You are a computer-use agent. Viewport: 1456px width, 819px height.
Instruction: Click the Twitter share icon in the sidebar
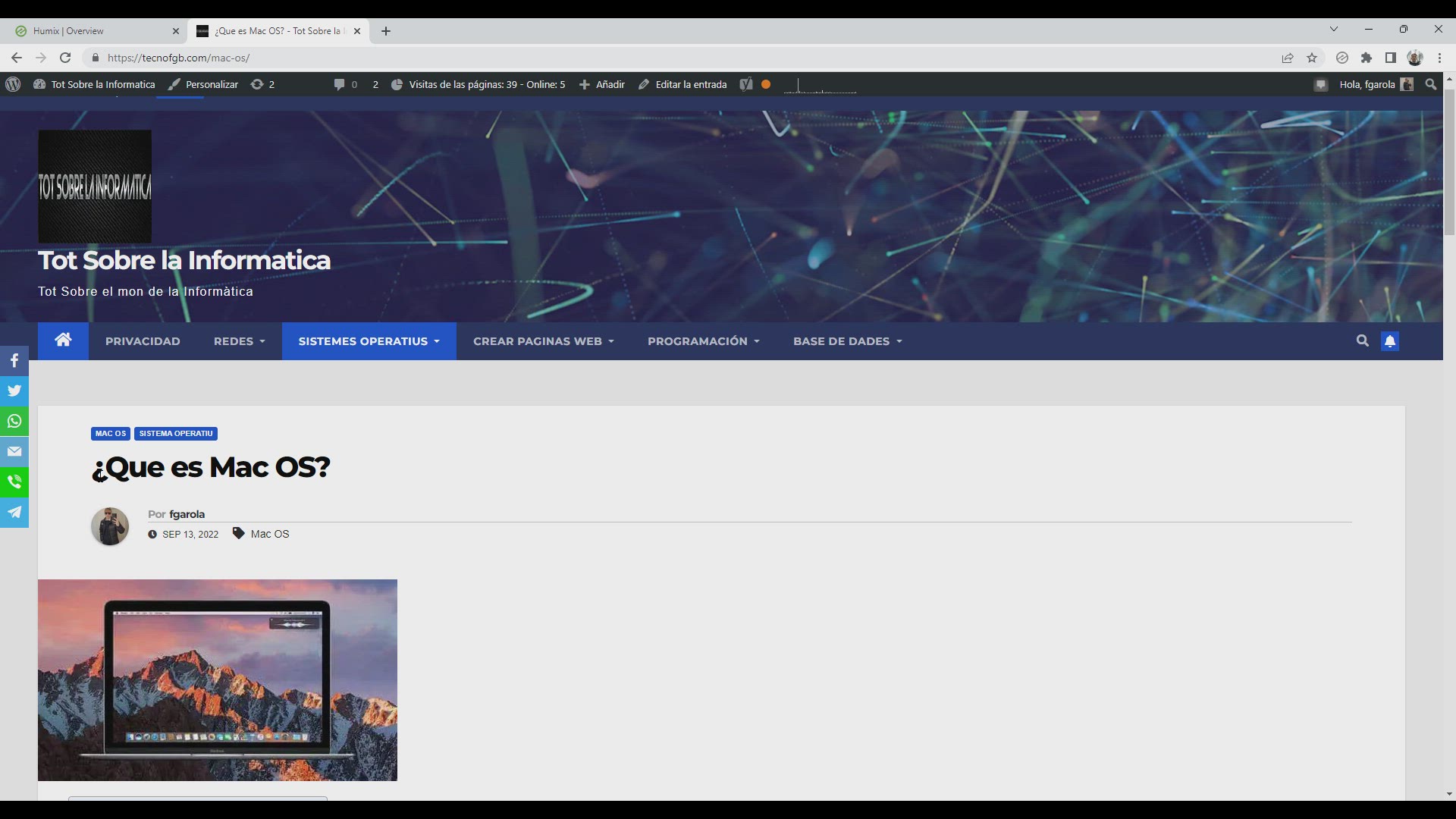[14, 391]
